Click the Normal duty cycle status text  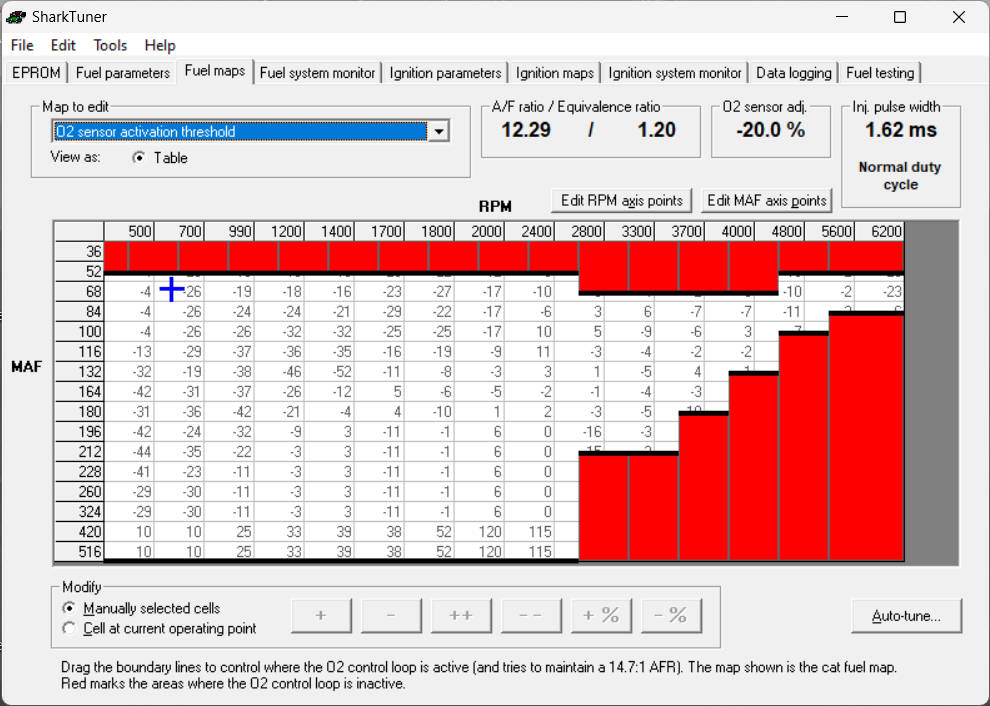900,176
